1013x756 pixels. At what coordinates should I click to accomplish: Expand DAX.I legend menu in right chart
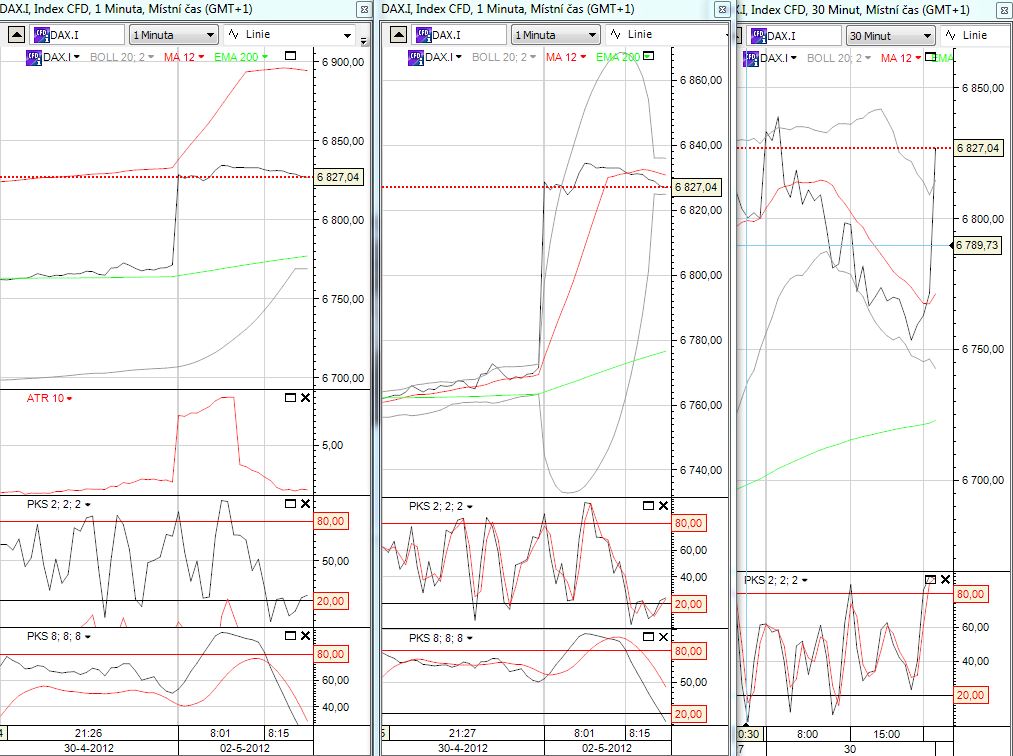point(794,58)
